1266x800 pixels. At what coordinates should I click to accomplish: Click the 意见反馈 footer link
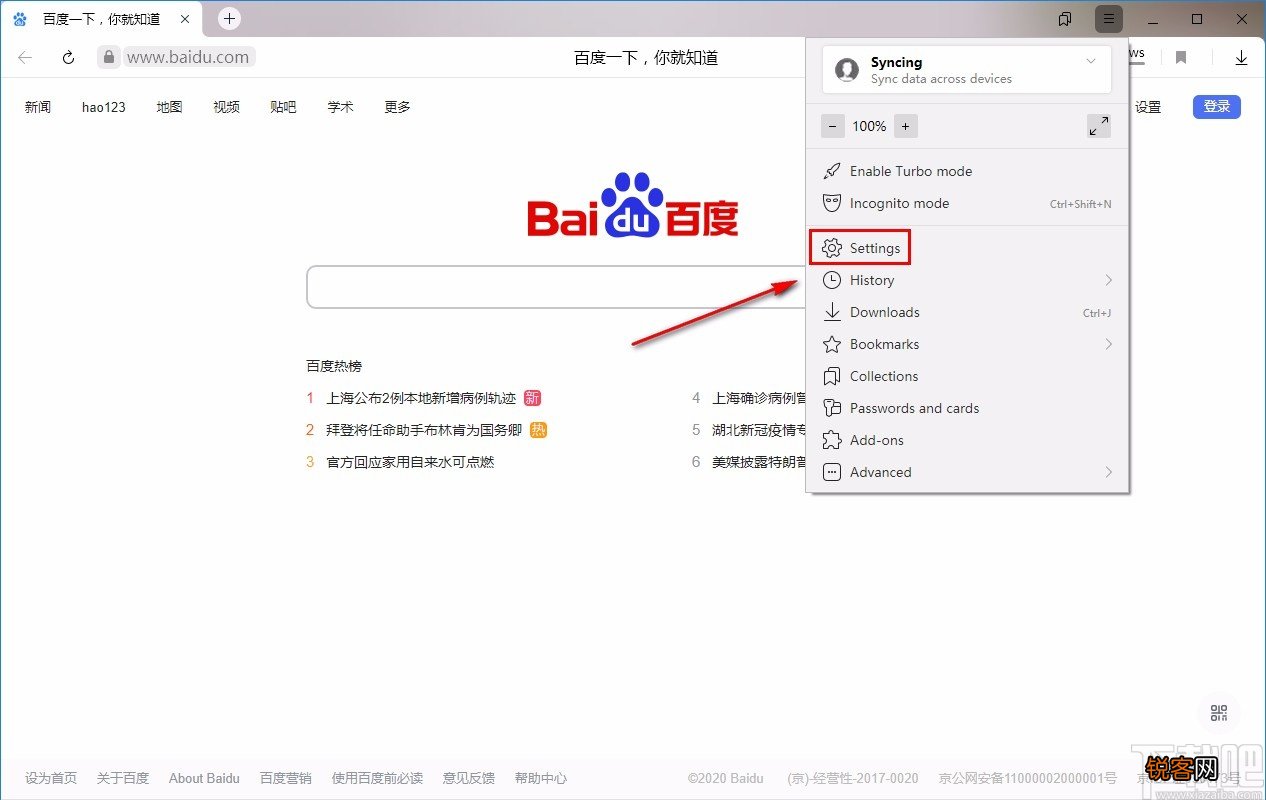[x=469, y=778]
